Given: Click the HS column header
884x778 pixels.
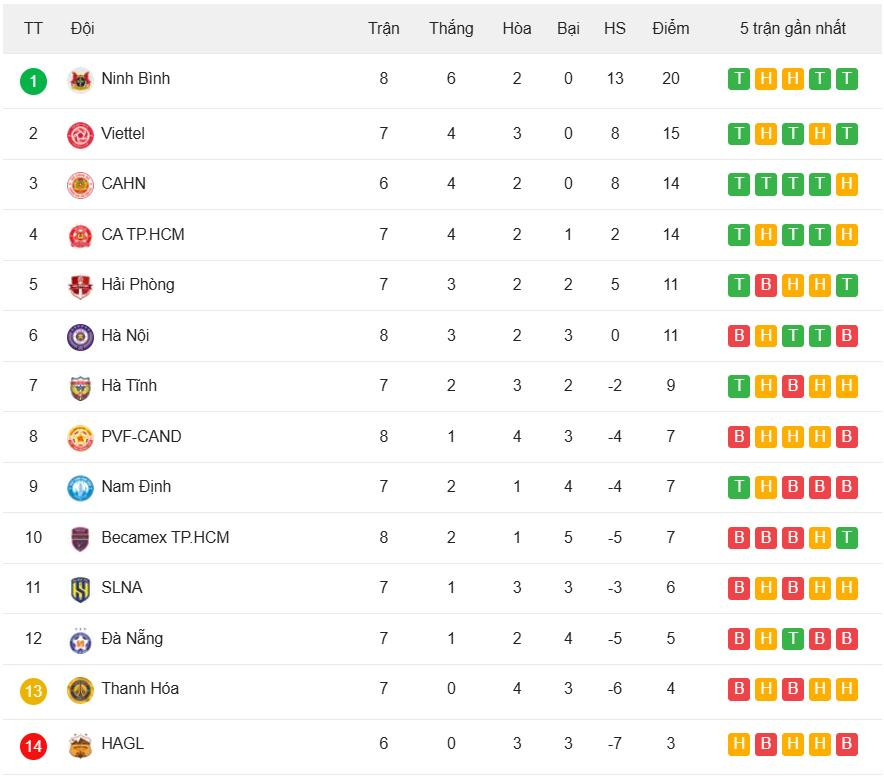Looking at the screenshot, I should point(615,28).
